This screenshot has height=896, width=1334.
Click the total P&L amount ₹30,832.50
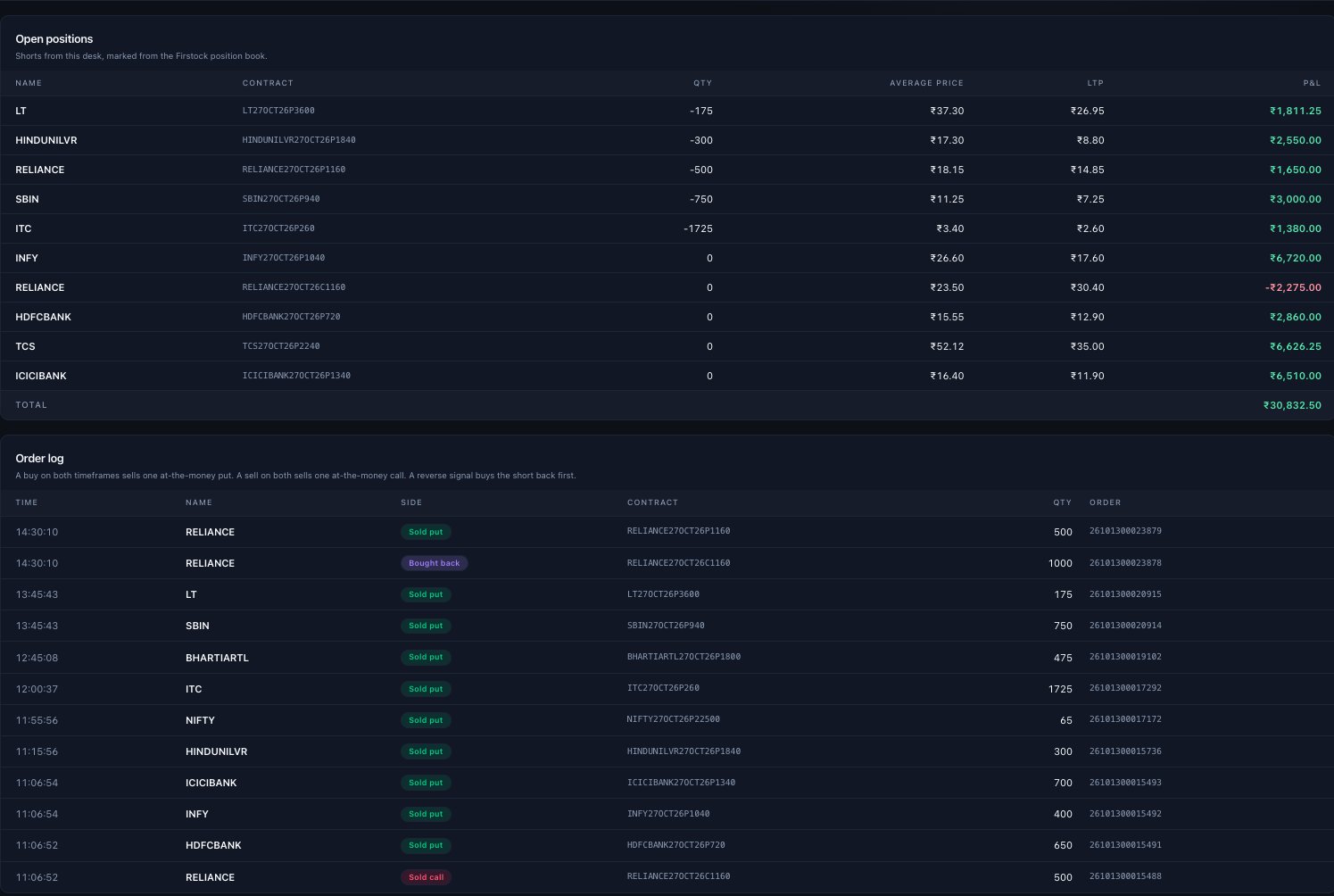(1292, 405)
